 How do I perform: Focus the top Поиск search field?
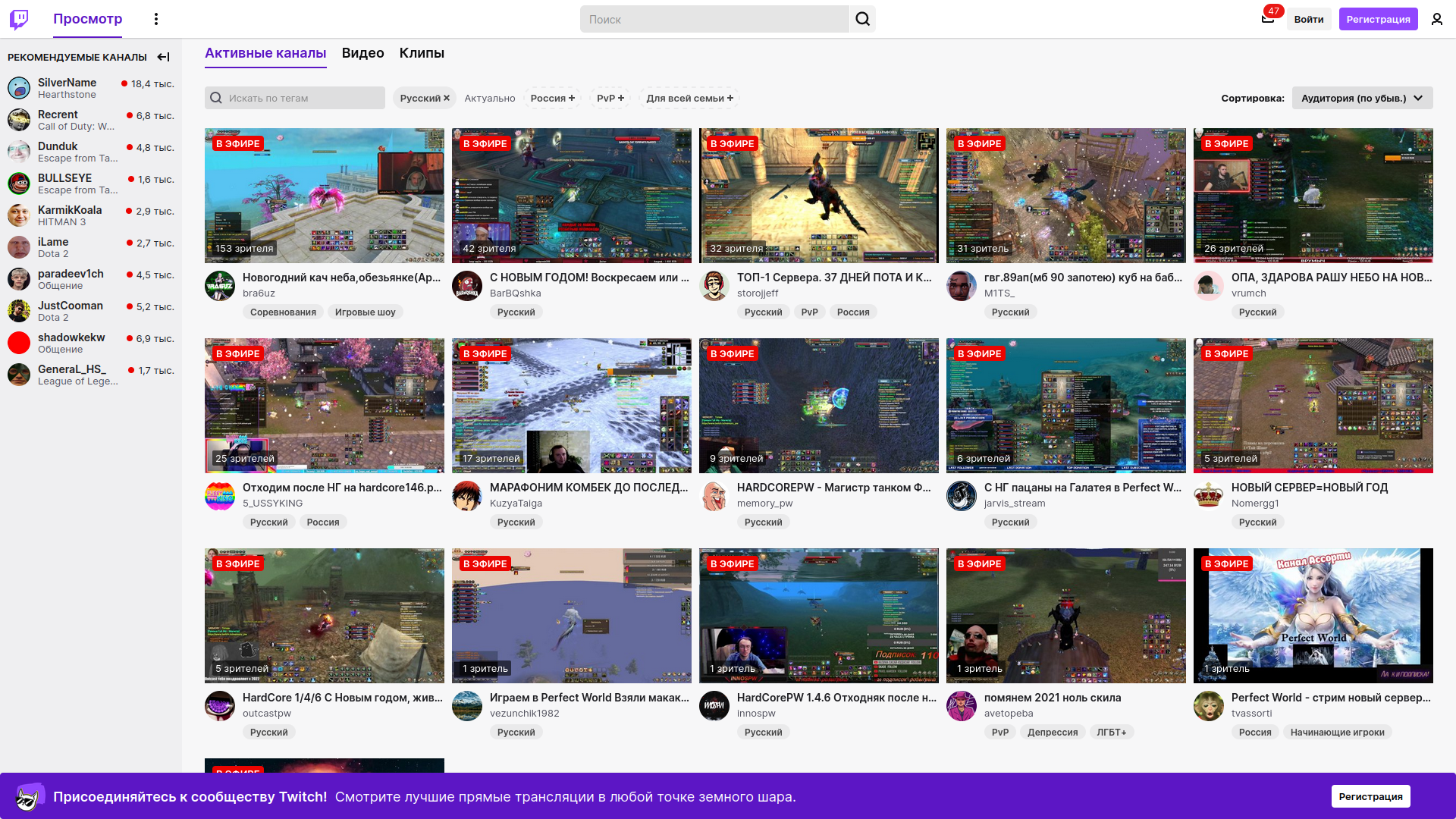pyautogui.click(x=714, y=19)
